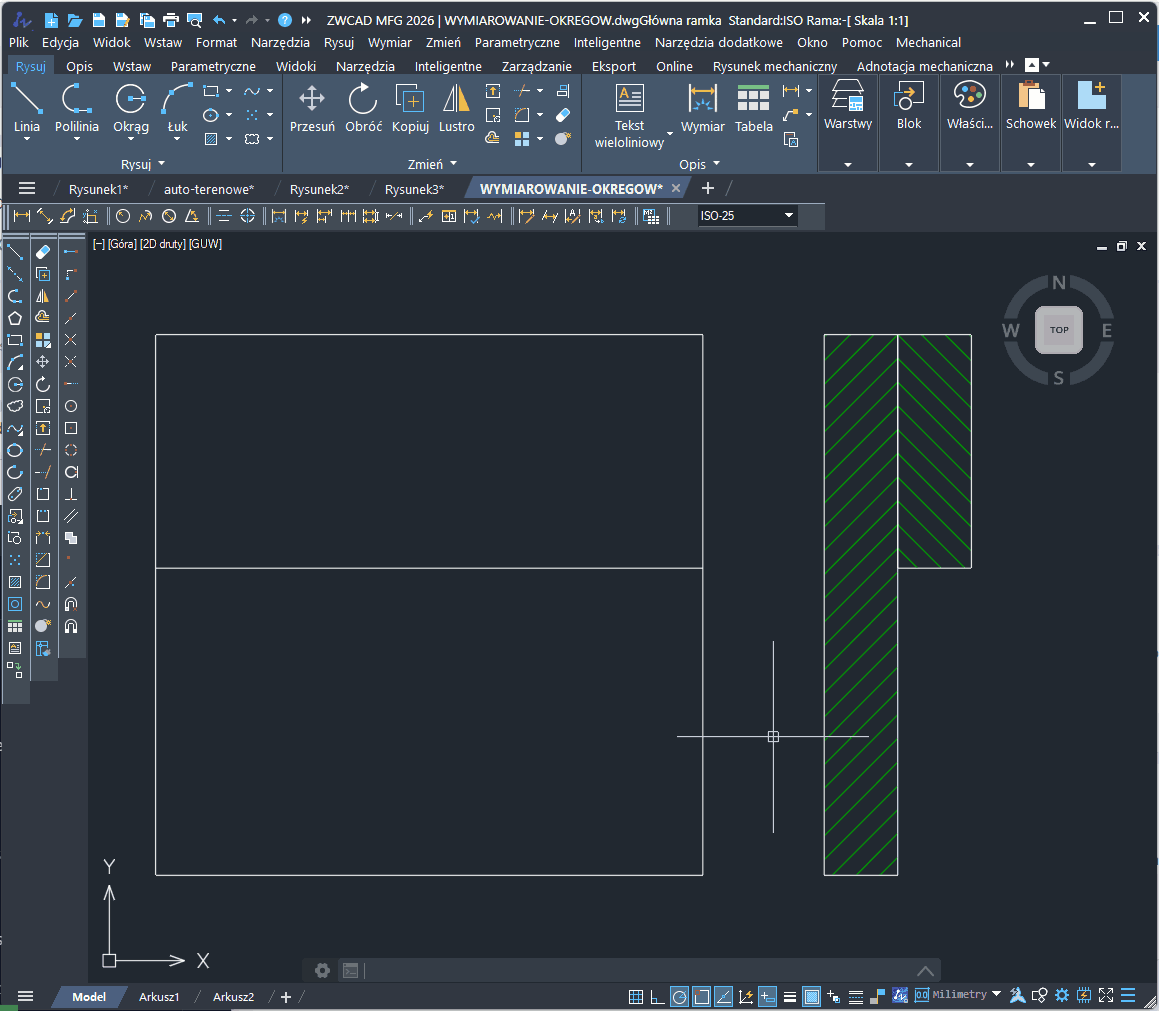
Task: Switch to the auto-terenowe* drawing tab
Action: [208, 189]
